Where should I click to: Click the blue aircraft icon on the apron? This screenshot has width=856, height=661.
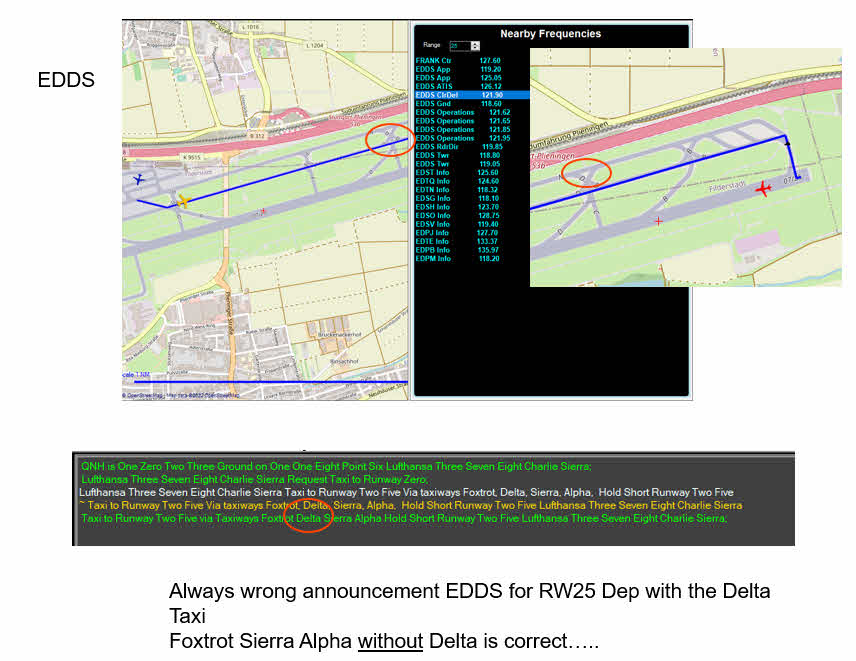139,179
